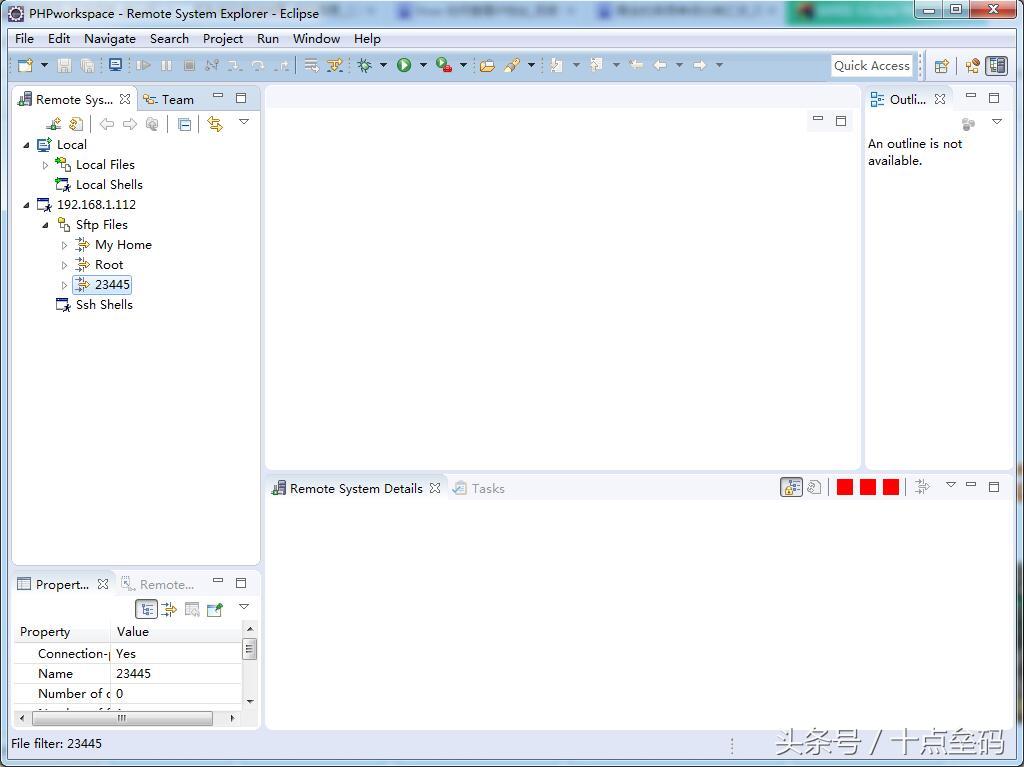Open the Navigate menu
The image size is (1024, 767).
[110, 39]
